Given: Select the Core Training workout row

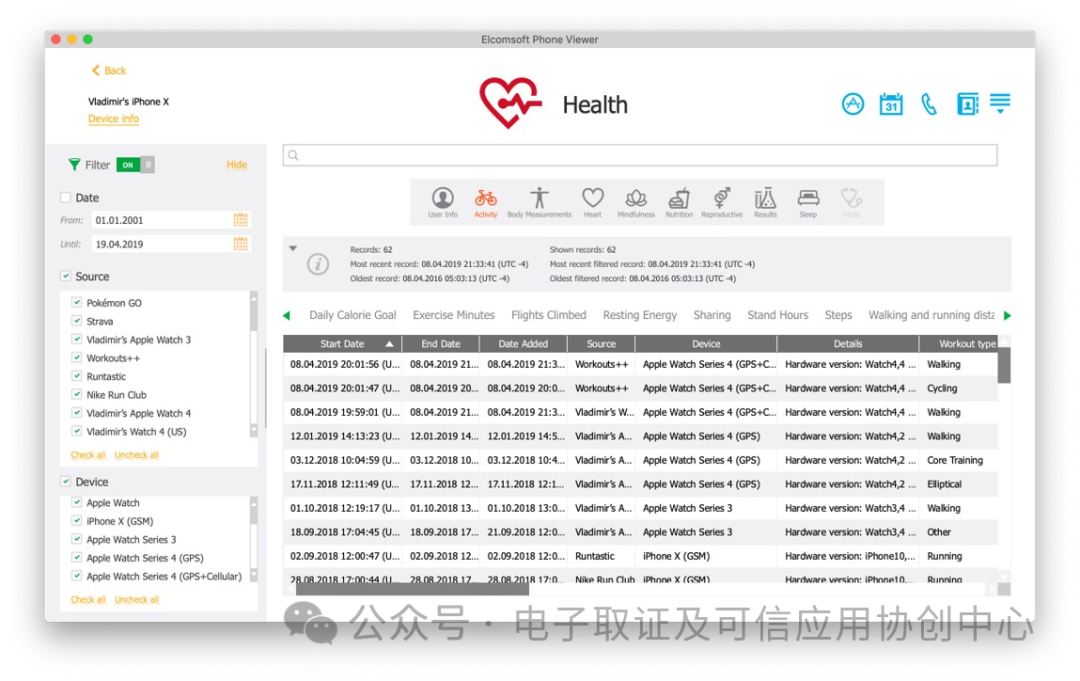Looking at the screenshot, I should (x=640, y=460).
